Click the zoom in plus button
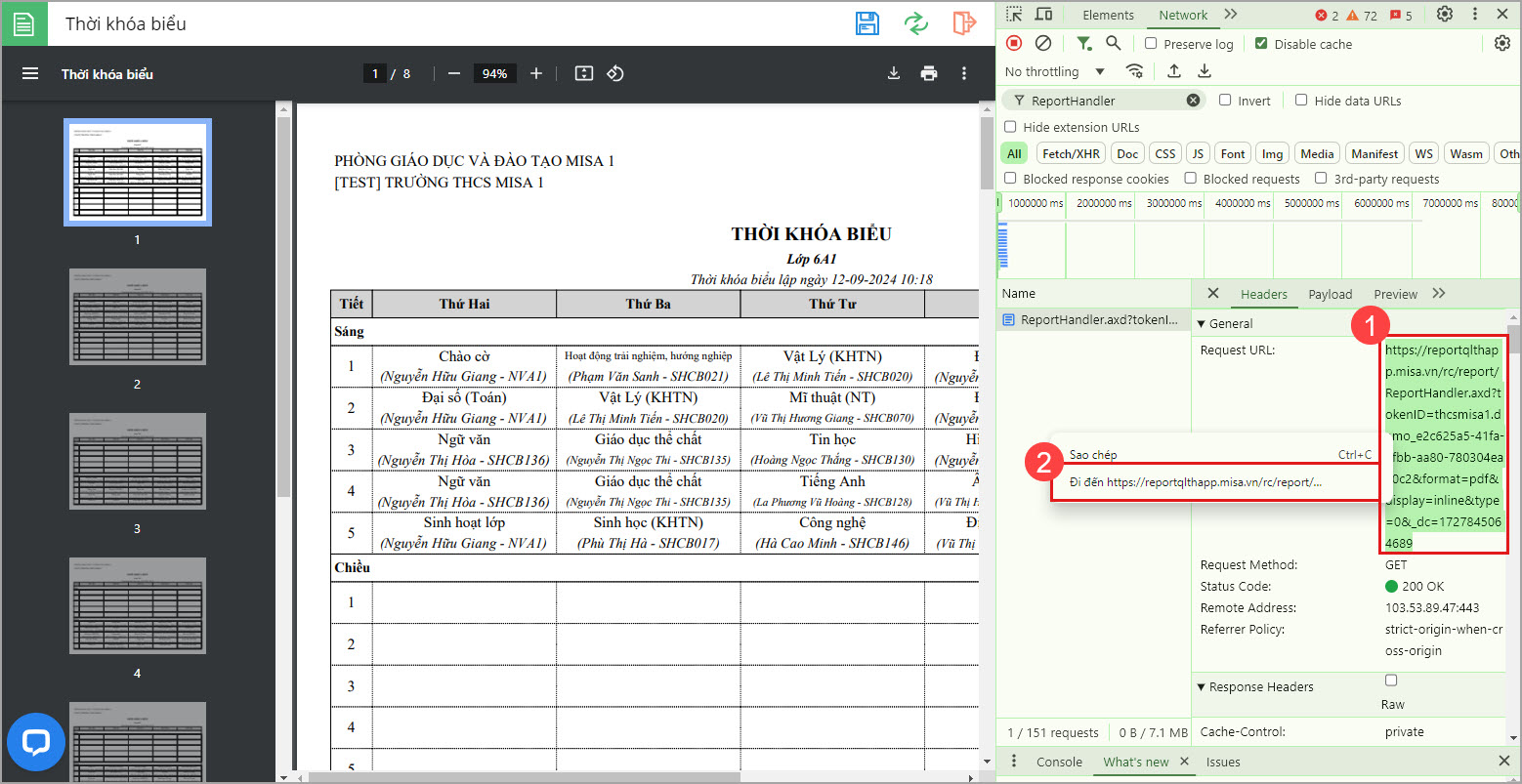Screen dimensions: 1522x784 (535, 74)
